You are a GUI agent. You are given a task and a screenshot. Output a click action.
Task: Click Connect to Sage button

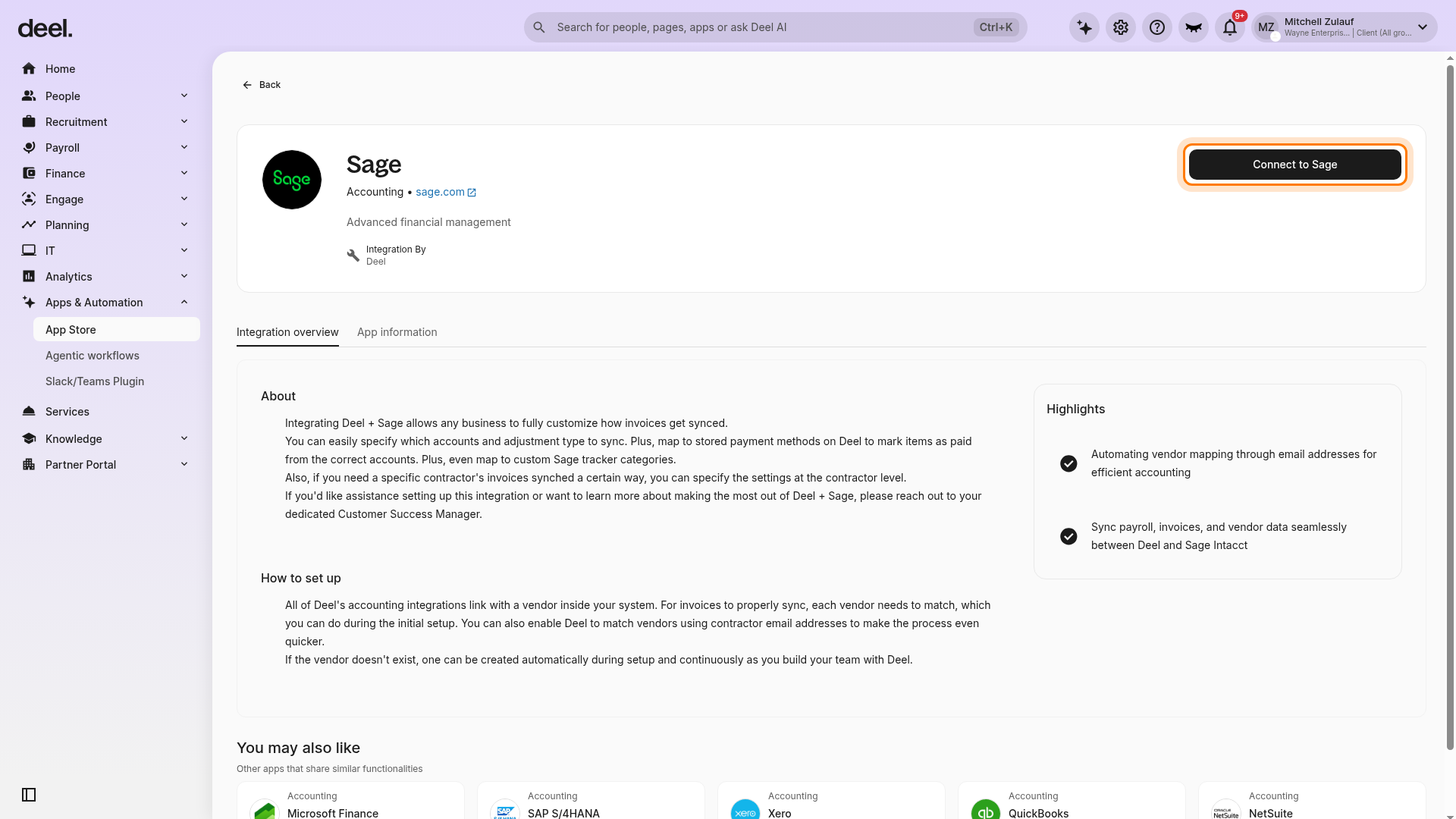pos(1295,165)
